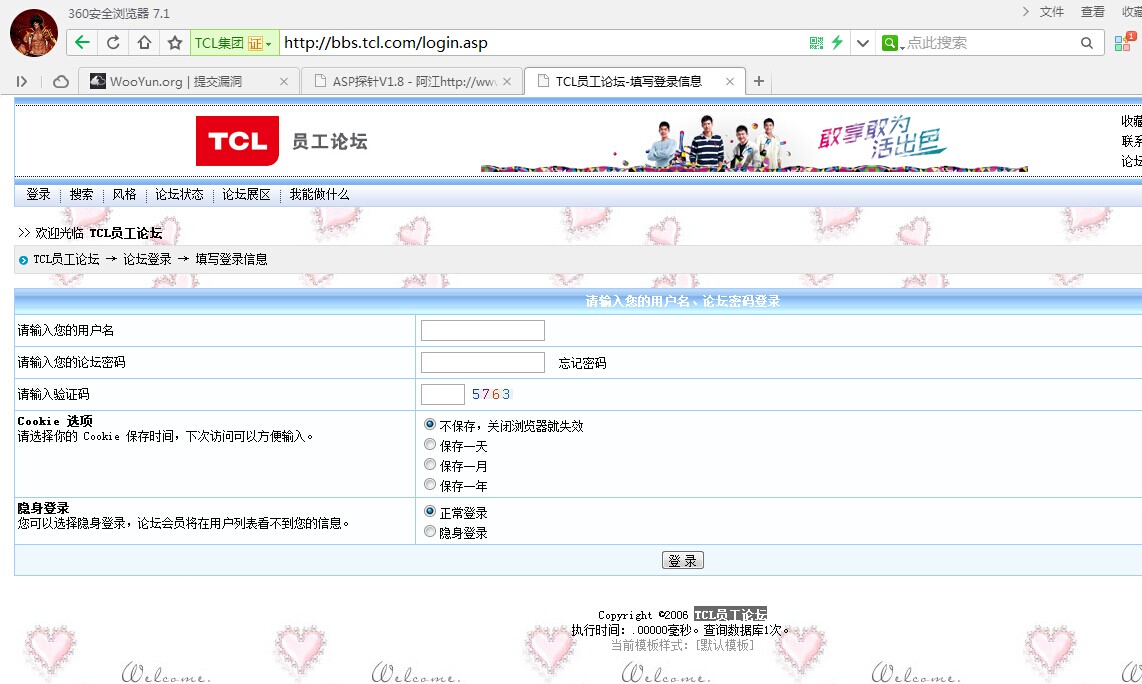Select 隐身登录 radio button
The width and height of the screenshot is (1142, 684).
tap(430, 531)
